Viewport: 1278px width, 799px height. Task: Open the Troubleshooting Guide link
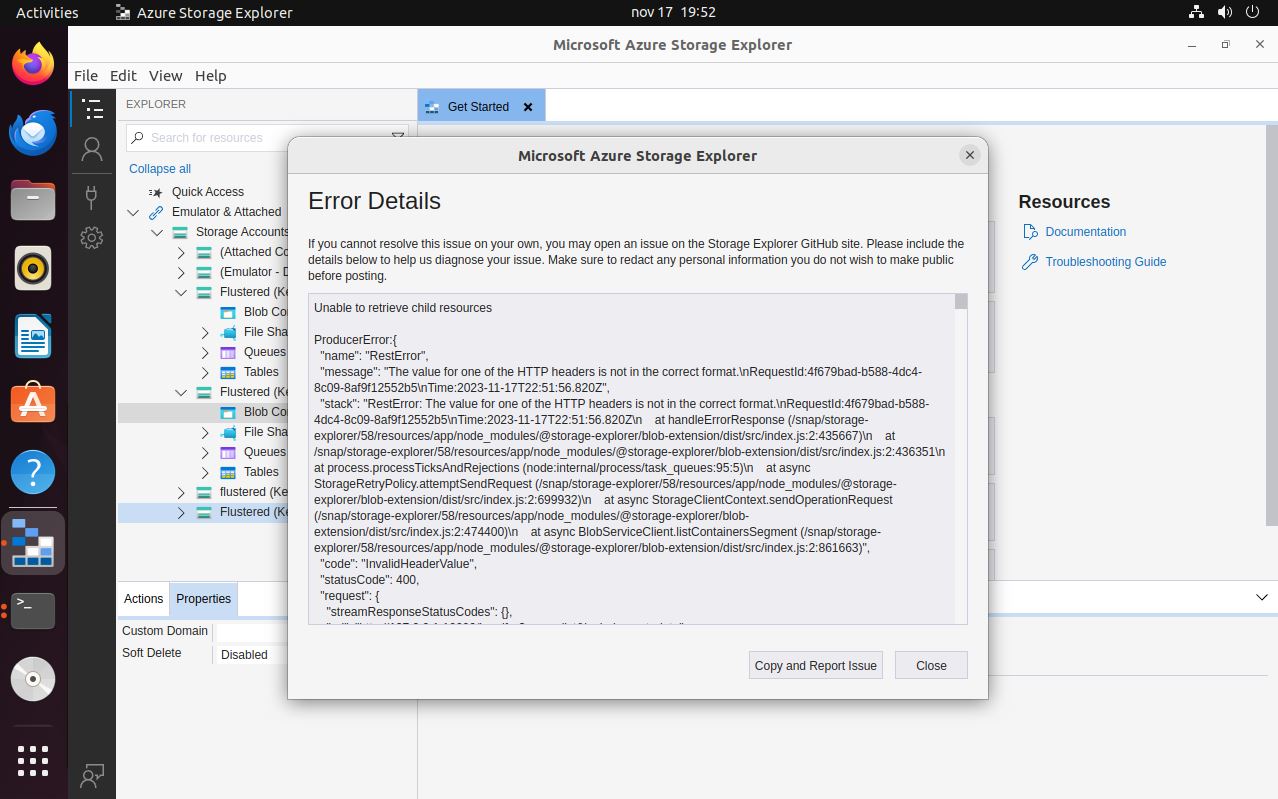[1105, 261]
